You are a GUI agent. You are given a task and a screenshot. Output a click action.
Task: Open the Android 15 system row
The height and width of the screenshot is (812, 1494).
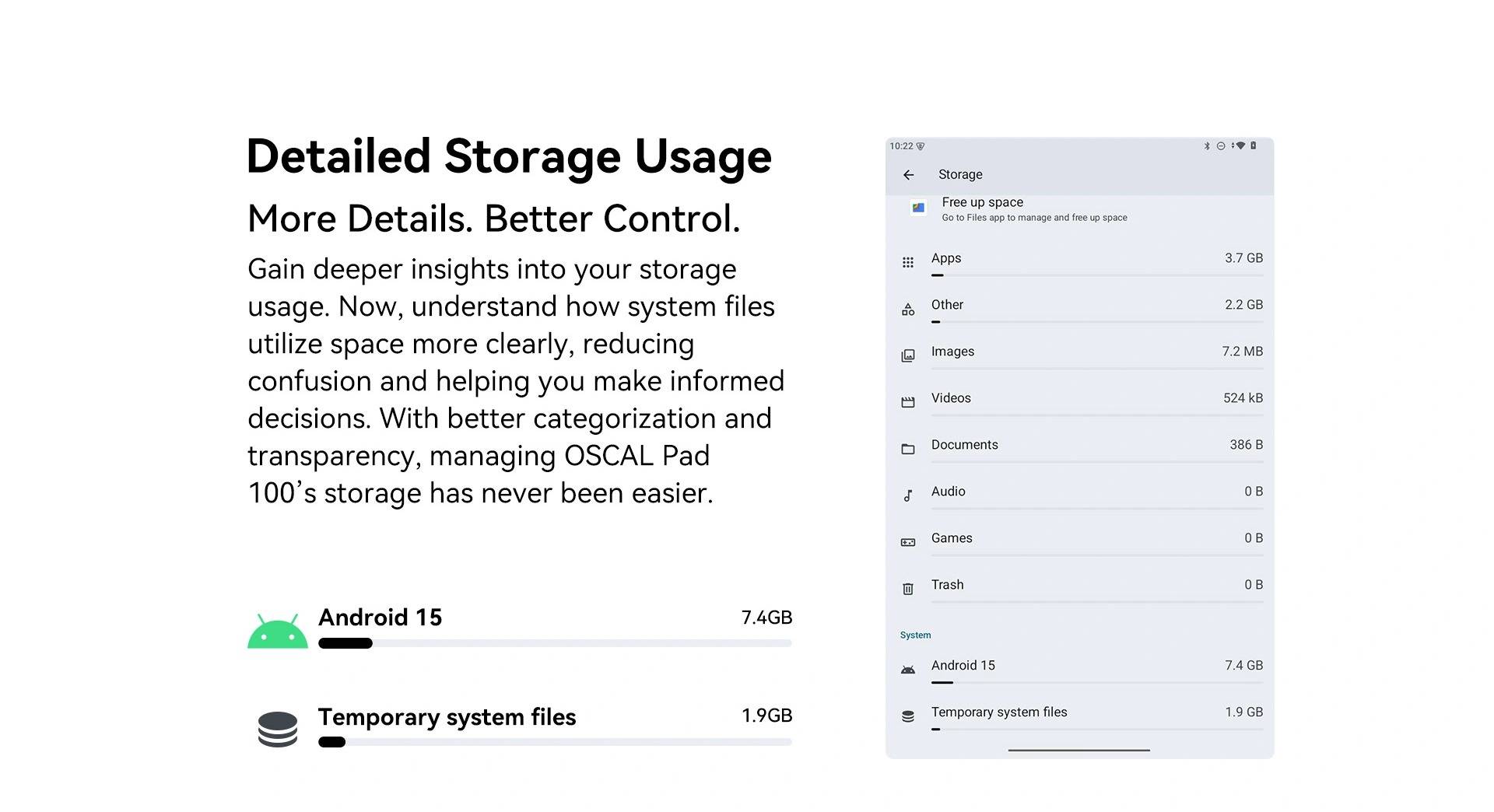click(1080, 669)
